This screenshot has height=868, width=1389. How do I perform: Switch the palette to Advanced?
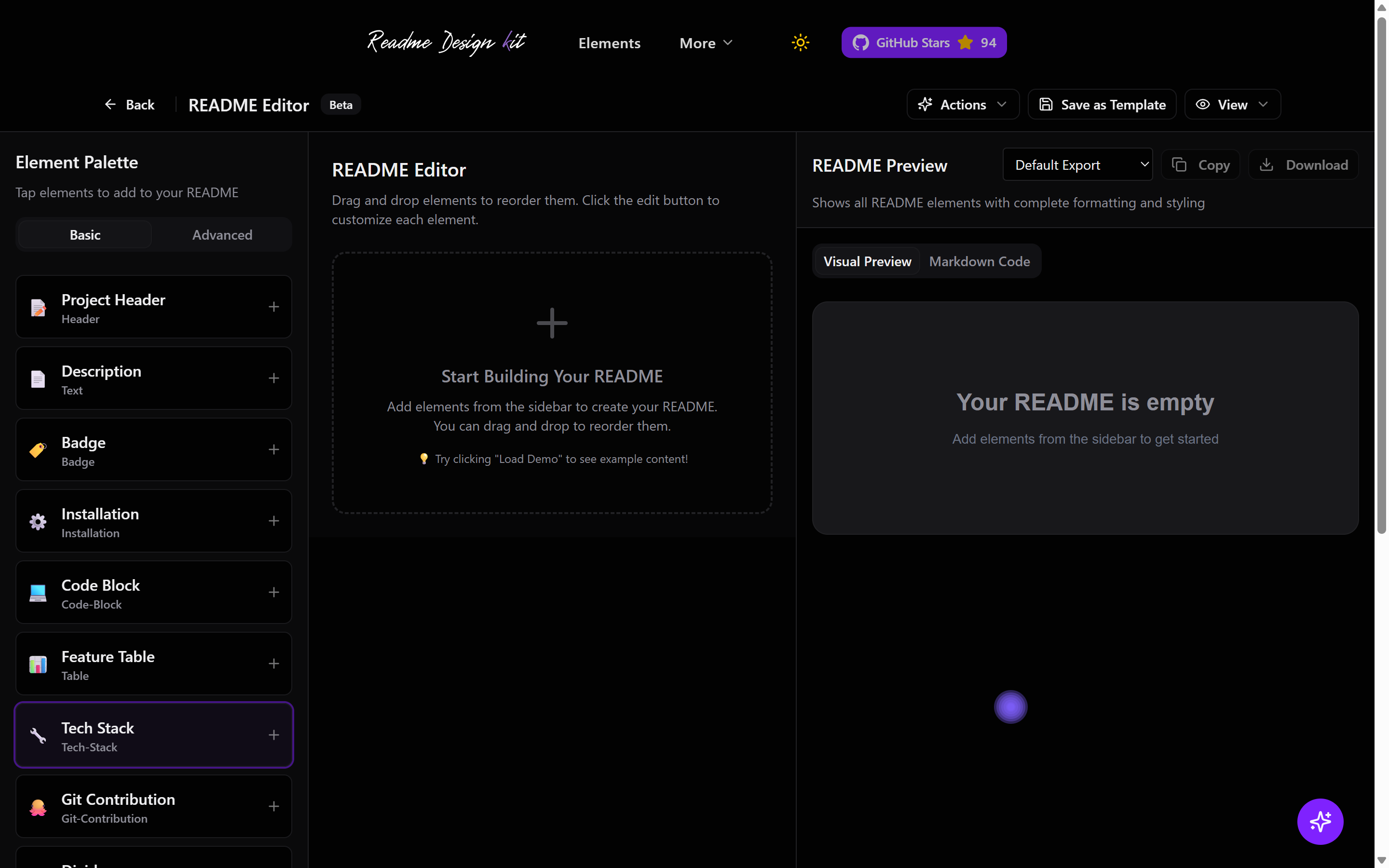(x=222, y=234)
